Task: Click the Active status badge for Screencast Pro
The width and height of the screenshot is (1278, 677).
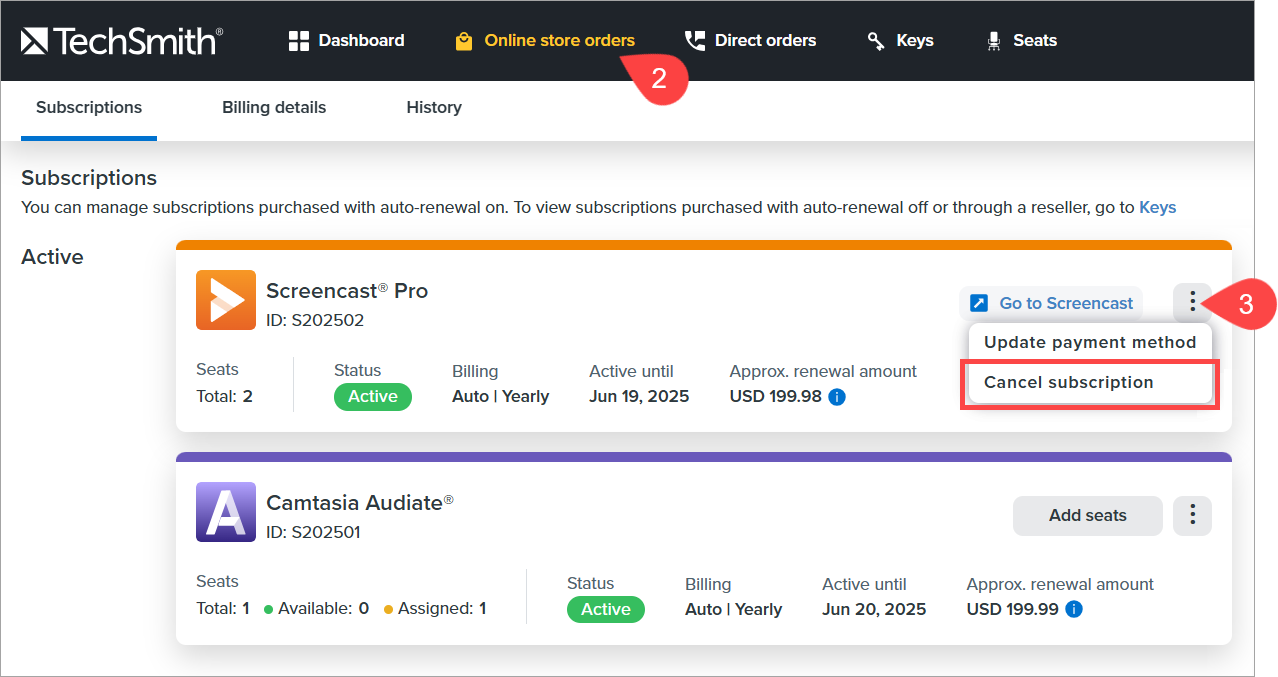Action: [373, 397]
